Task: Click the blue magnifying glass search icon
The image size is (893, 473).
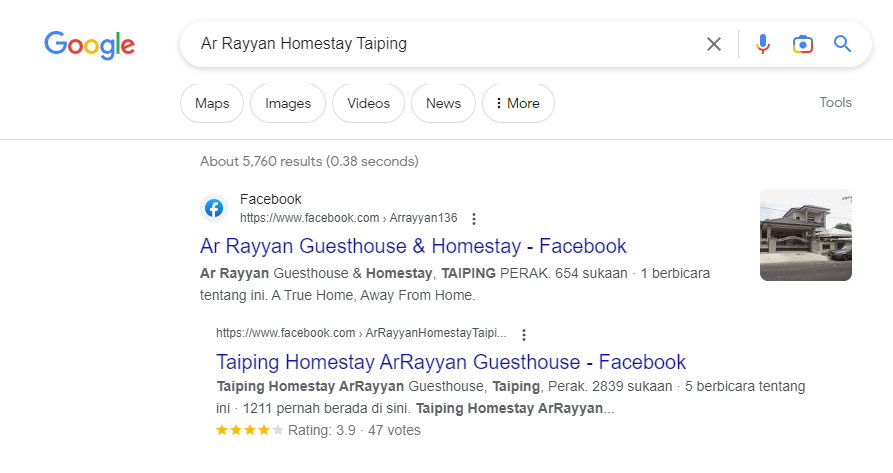Action: tap(842, 44)
